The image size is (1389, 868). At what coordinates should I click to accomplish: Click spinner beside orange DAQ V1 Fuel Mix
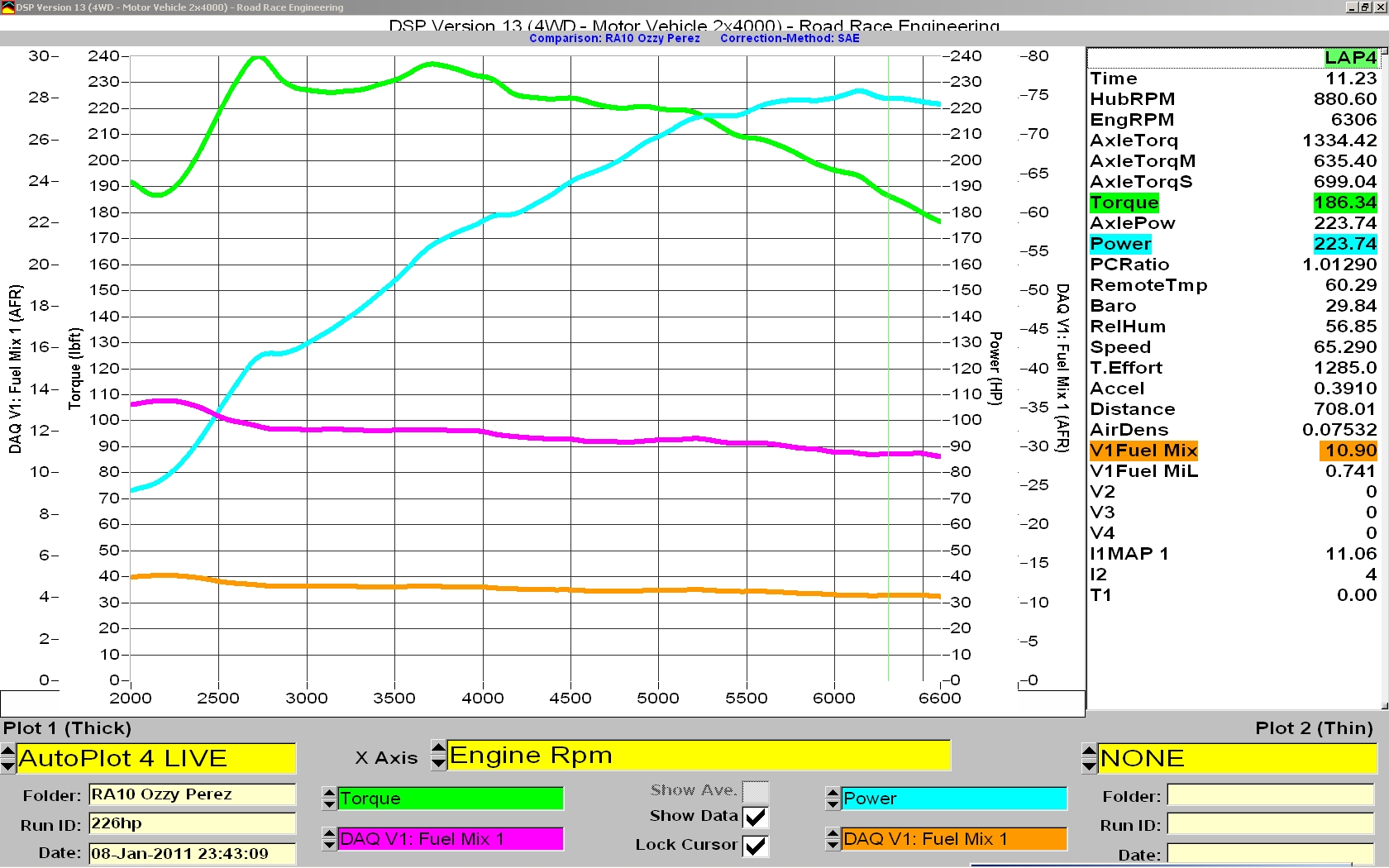pyautogui.click(x=833, y=839)
